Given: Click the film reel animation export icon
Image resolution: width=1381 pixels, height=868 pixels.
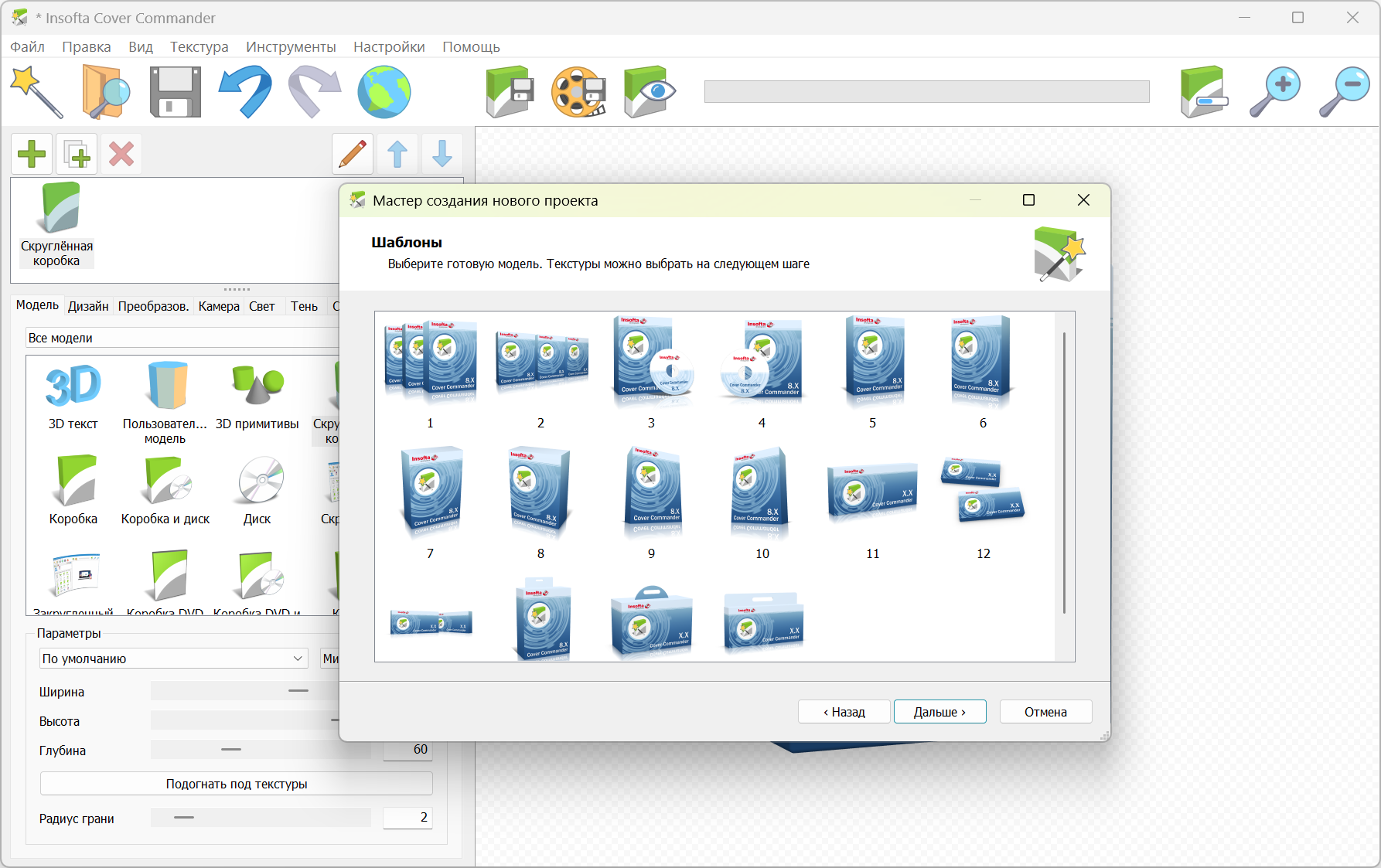Looking at the screenshot, I should coord(578,92).
